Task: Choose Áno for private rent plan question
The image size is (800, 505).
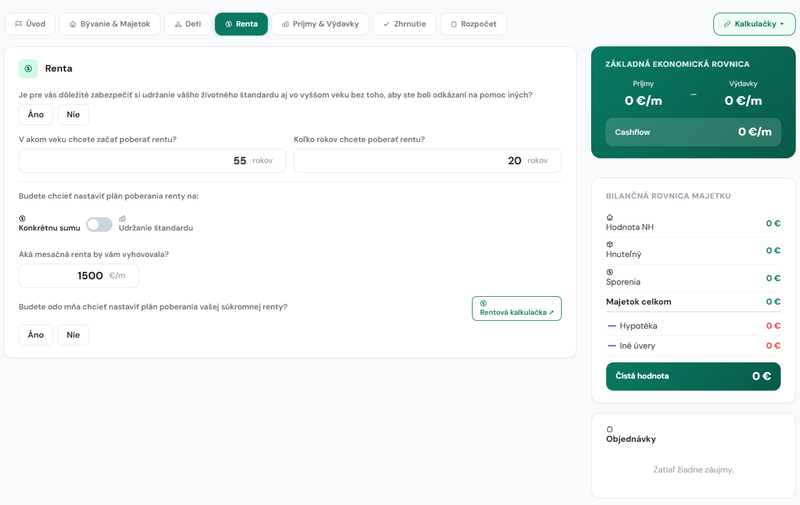Action: [x=36, y=335]
